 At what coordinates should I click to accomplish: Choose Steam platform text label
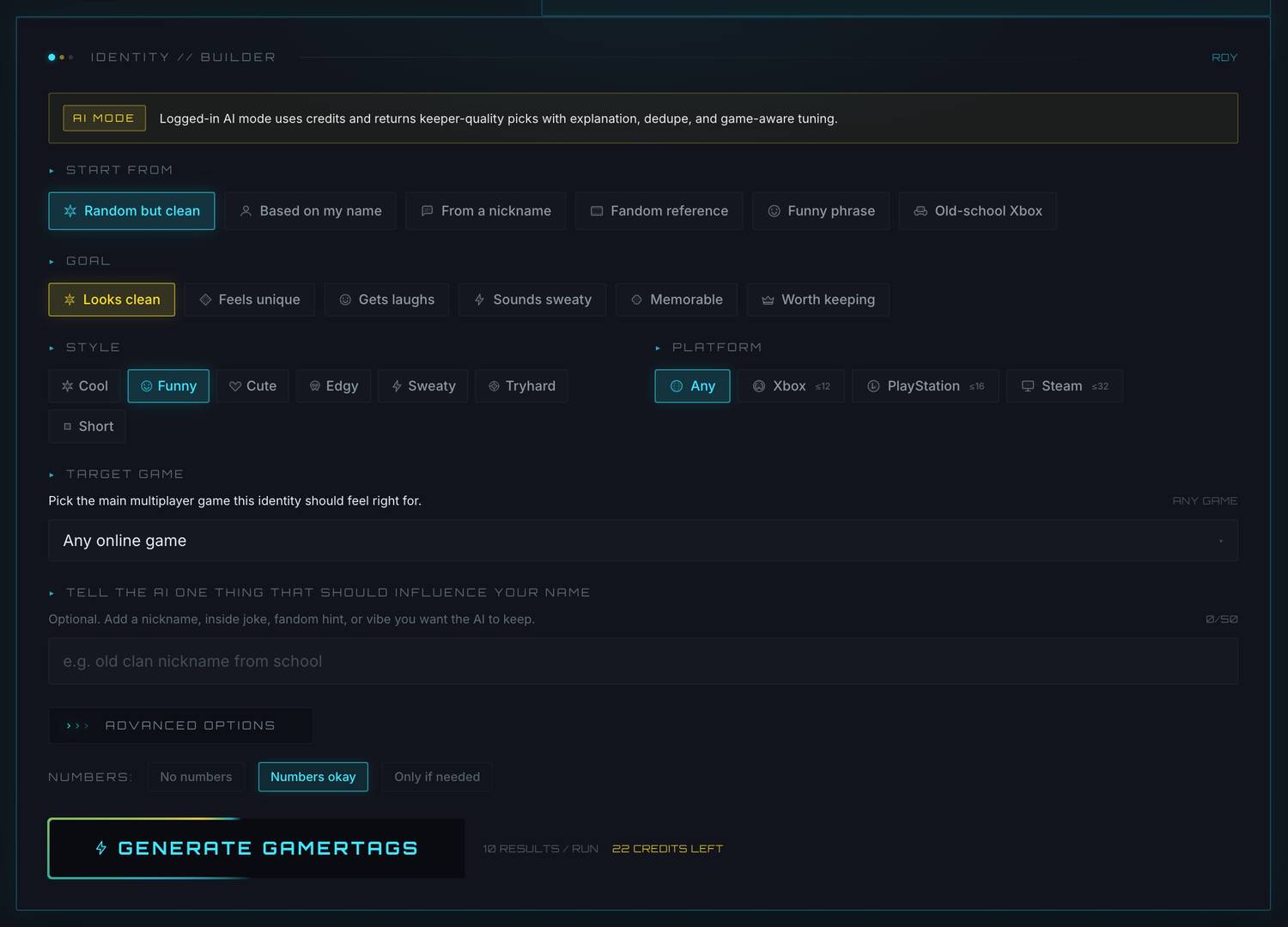1061,386
